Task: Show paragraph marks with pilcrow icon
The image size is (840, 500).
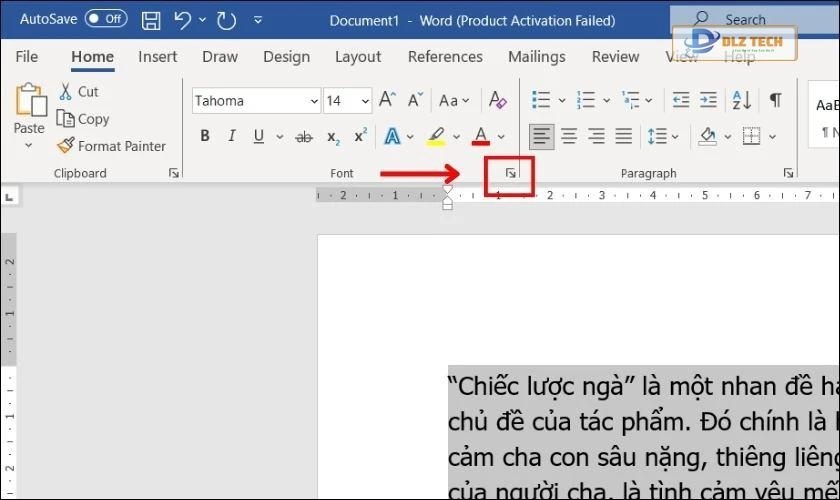Action: [775, 100]
